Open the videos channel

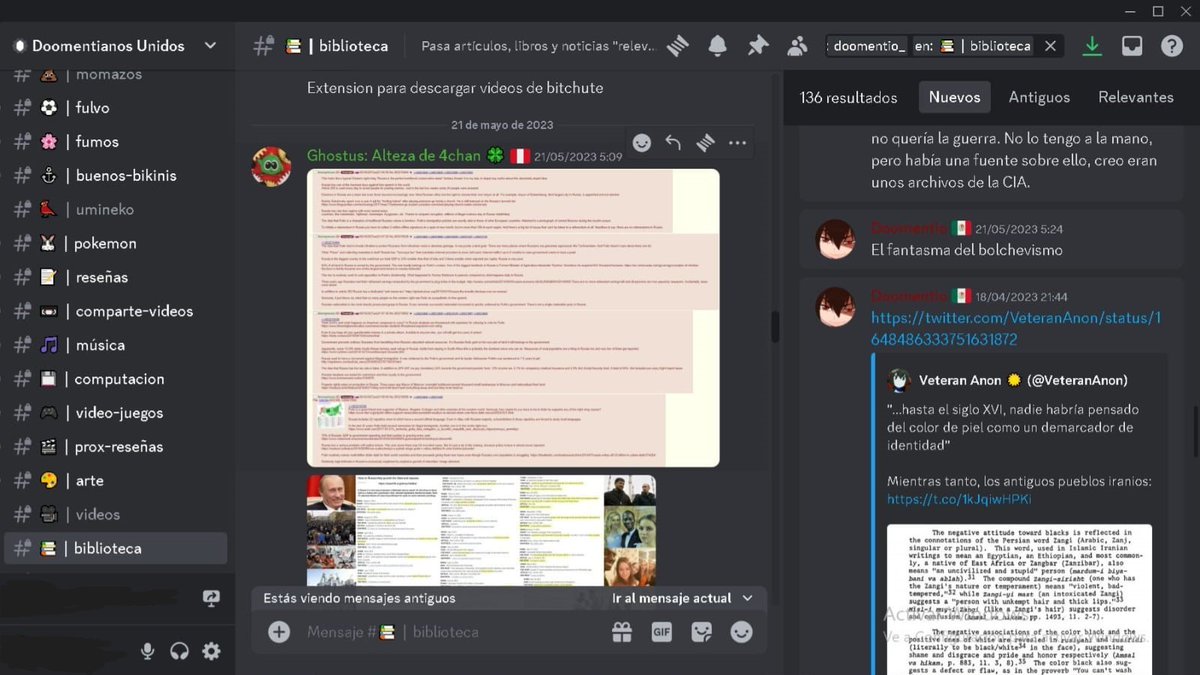click(x=116, y=515)
